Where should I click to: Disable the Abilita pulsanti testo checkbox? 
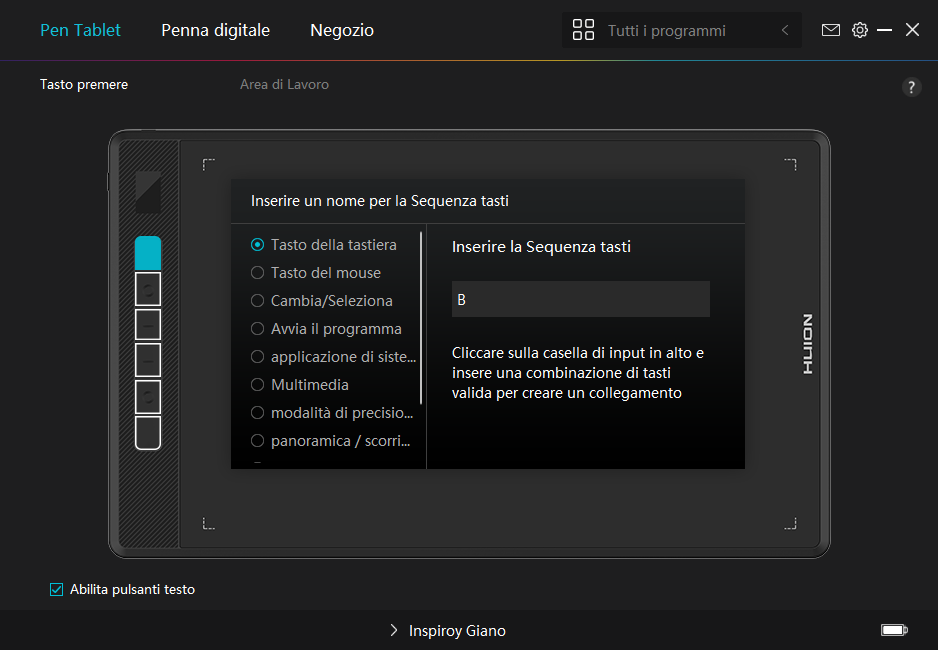tap(57, 589)
